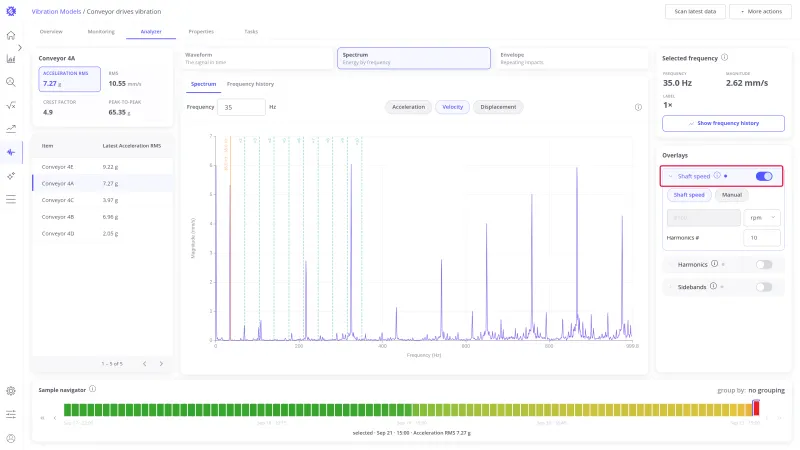Click the tallest spectrum peak near 320 Hz

coord(351,166)
